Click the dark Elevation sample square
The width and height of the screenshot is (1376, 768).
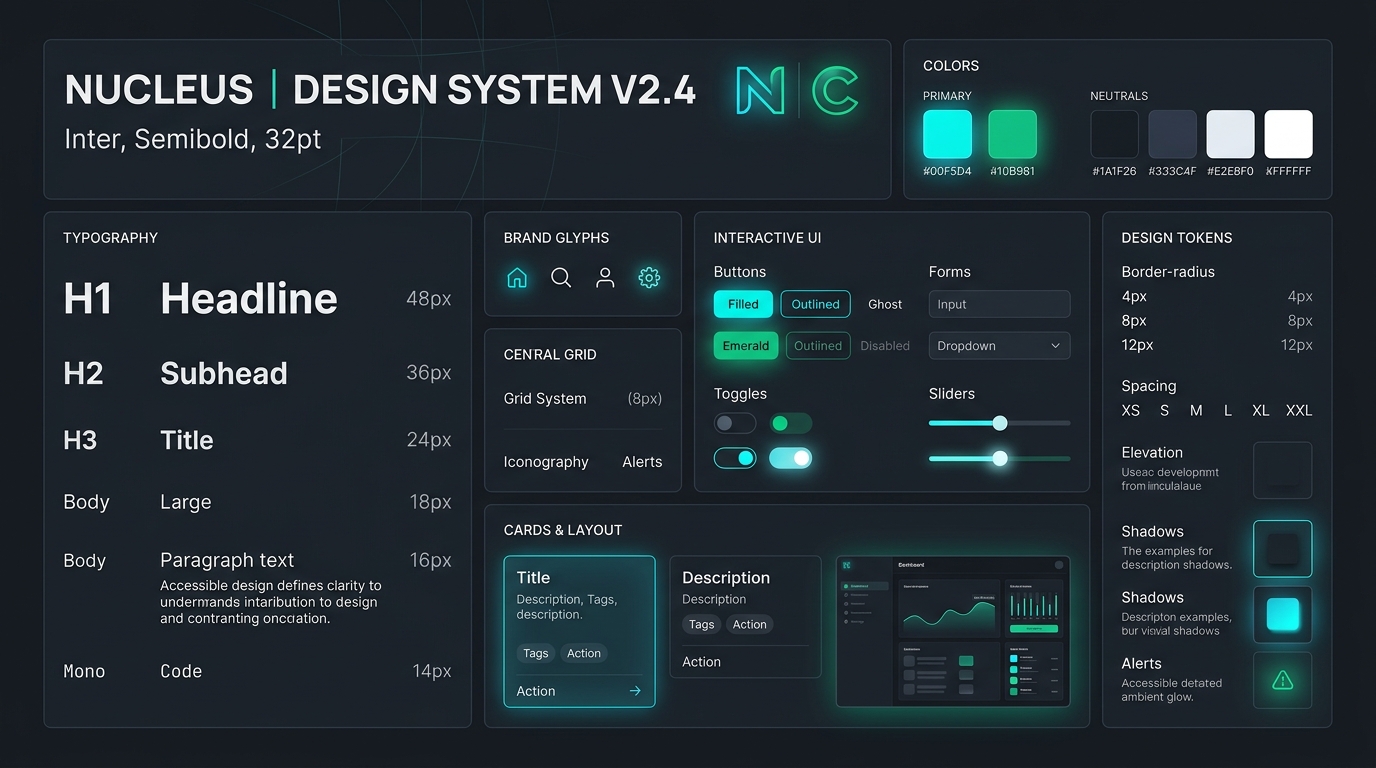(1282, 470)
